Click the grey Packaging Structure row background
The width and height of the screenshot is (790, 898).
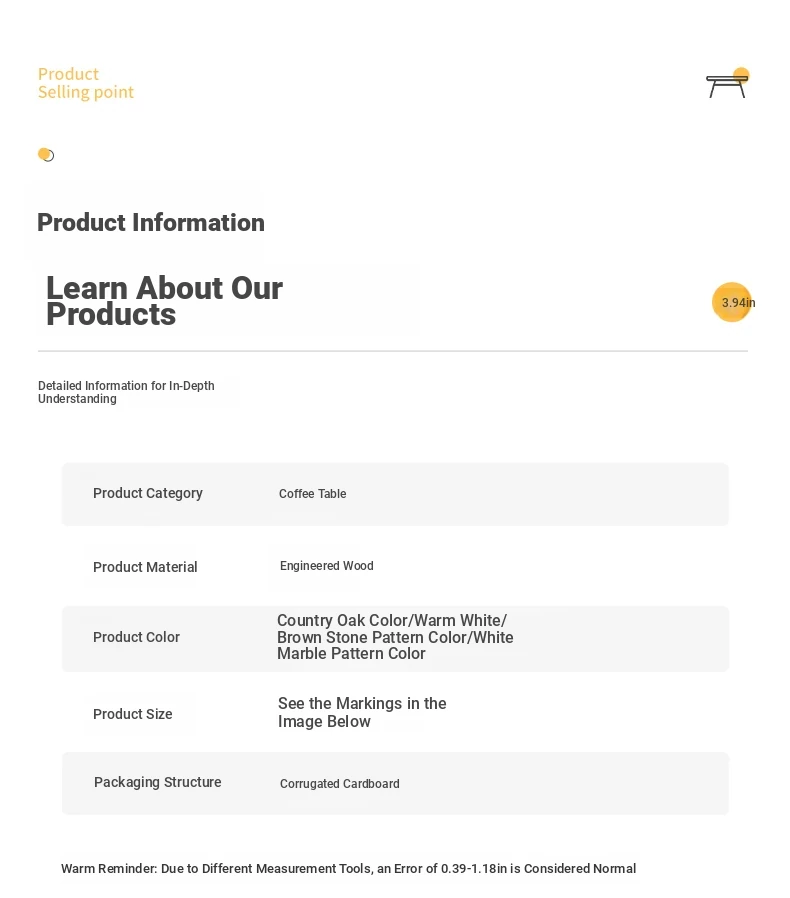coord(395,783)
